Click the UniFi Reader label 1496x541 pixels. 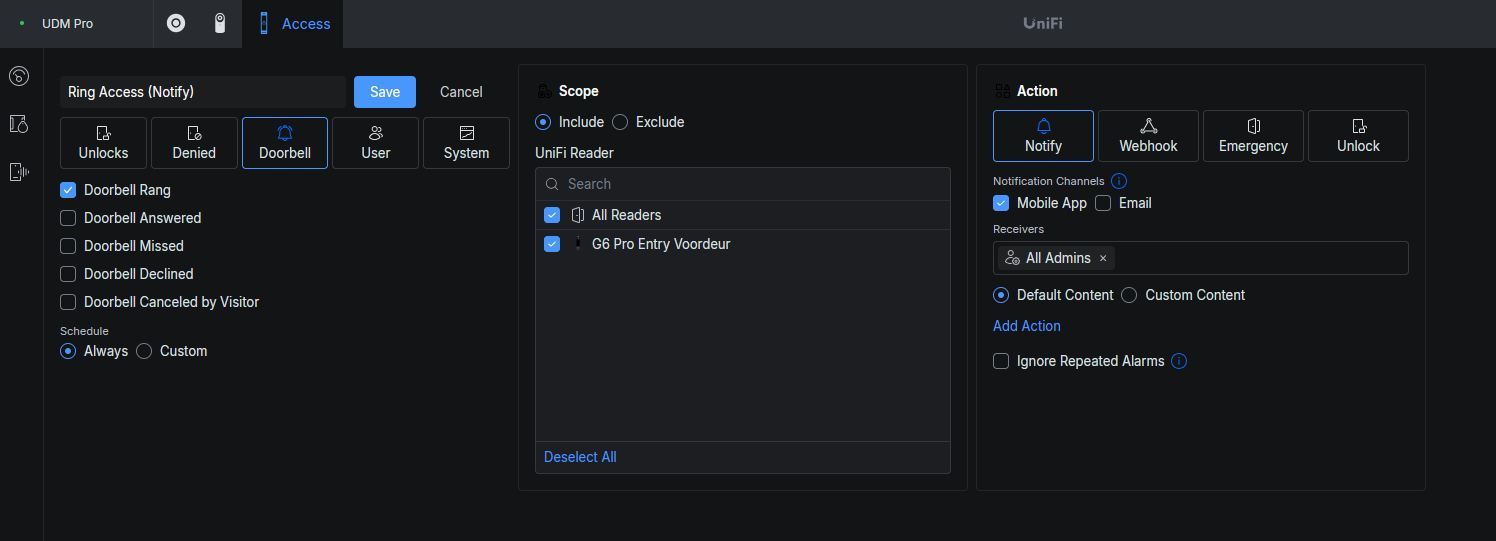click(575, 153)
